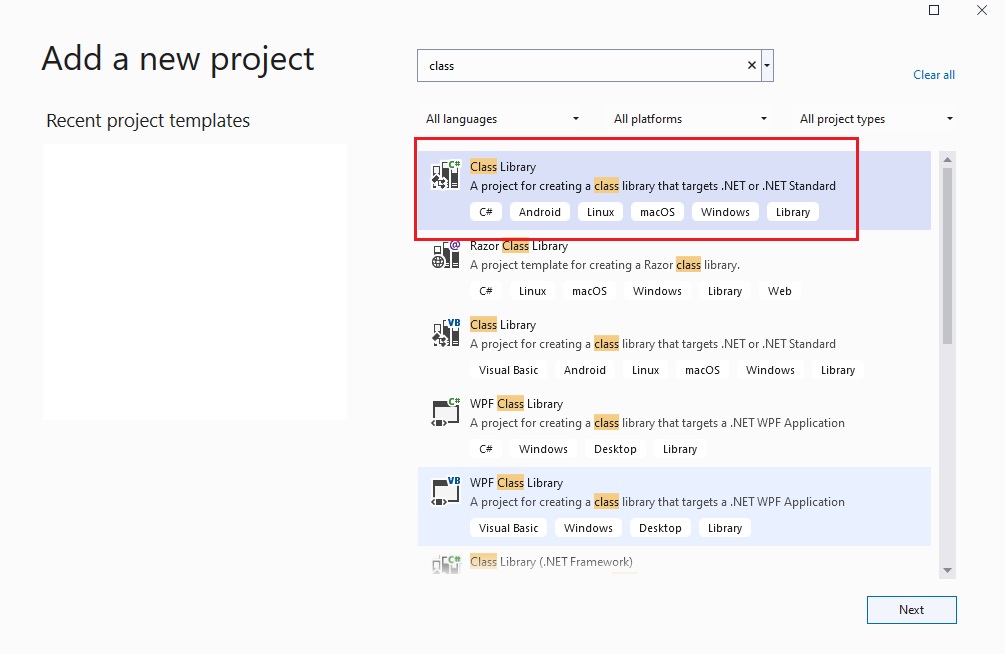Click the Next button
Screen dimensions: 1005x654
click(x=911, y=610)
